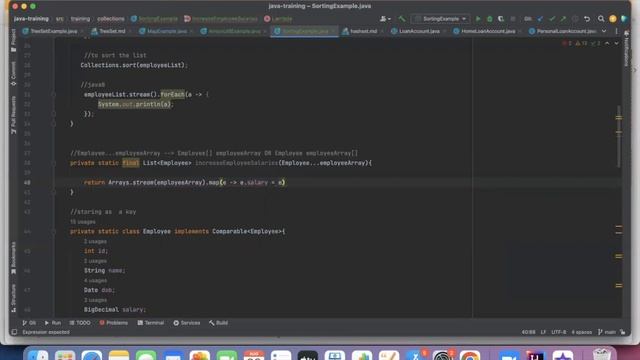The image size is (640, 360).
Task: Open the TODO tool window
Action: click(x=80, y=323)
